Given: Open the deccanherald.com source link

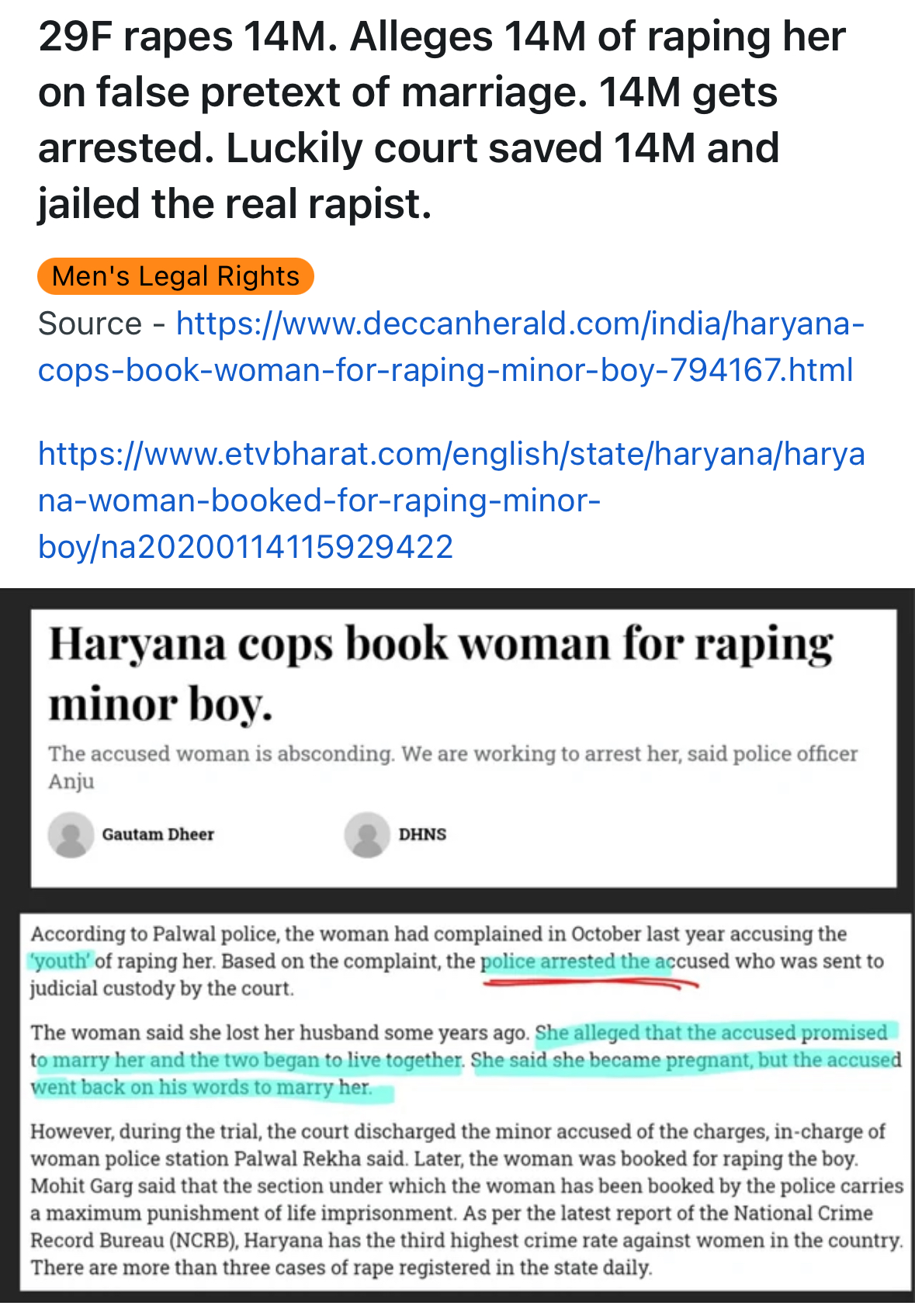Looking at the screenshot, I should pyautogui.click(x=451, y=347).
